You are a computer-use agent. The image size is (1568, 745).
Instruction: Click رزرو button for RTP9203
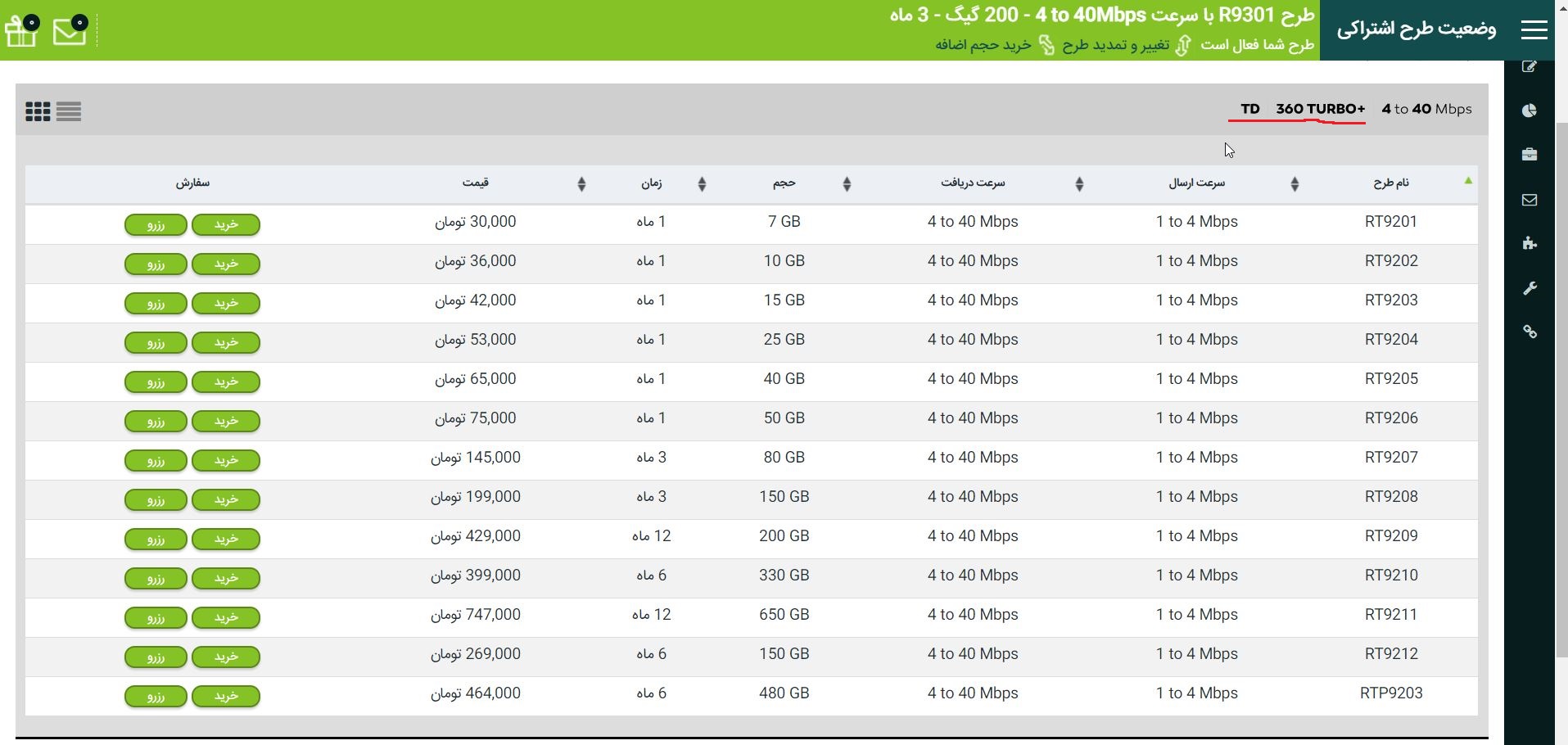tap(156, 696)
